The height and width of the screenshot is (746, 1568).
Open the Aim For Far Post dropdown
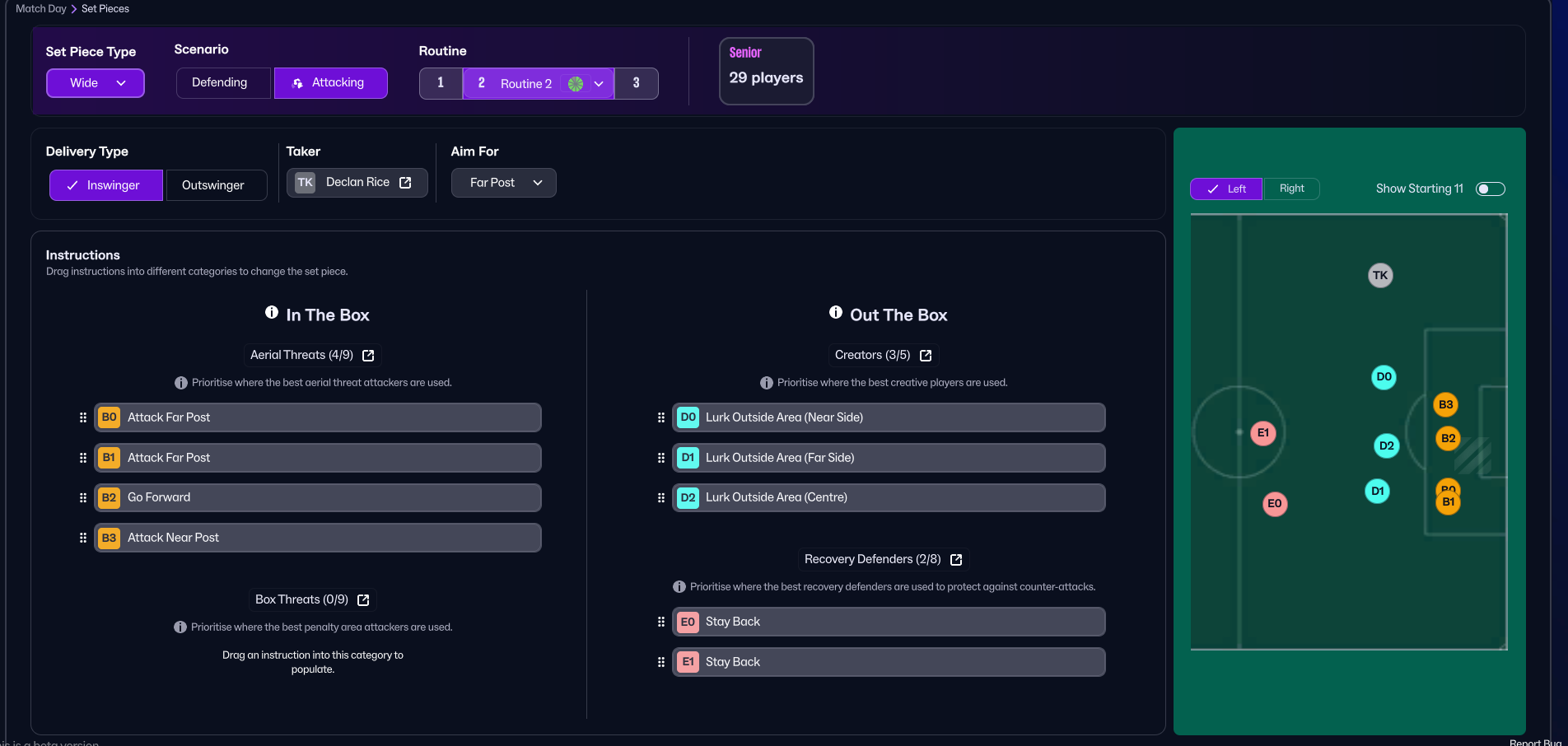(503, 183)
